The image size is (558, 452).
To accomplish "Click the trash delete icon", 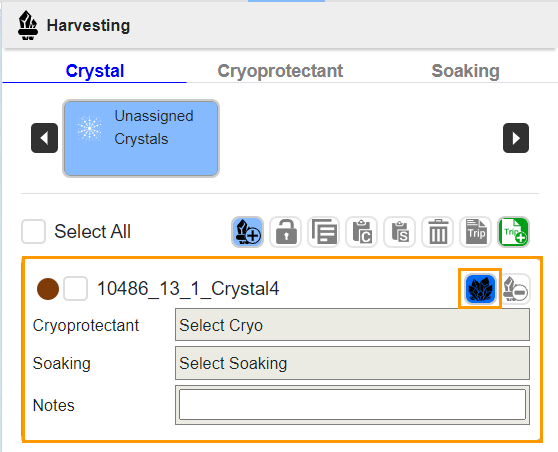I will tap(438, 232).
